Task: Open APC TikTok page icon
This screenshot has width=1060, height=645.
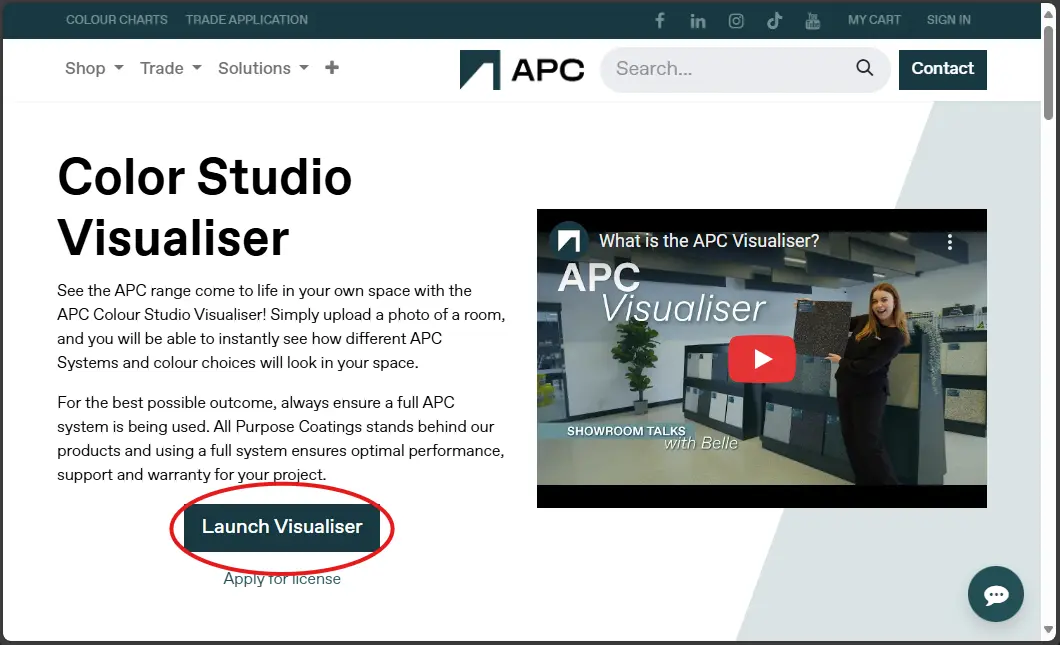Action: coord(774,21)
